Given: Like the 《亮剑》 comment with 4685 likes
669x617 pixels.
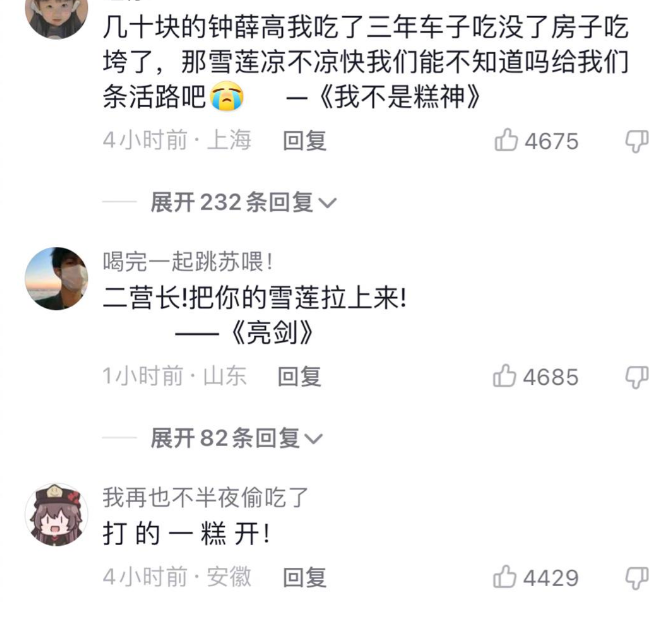Looking at the screenshot, I should (x=505, y=376).
